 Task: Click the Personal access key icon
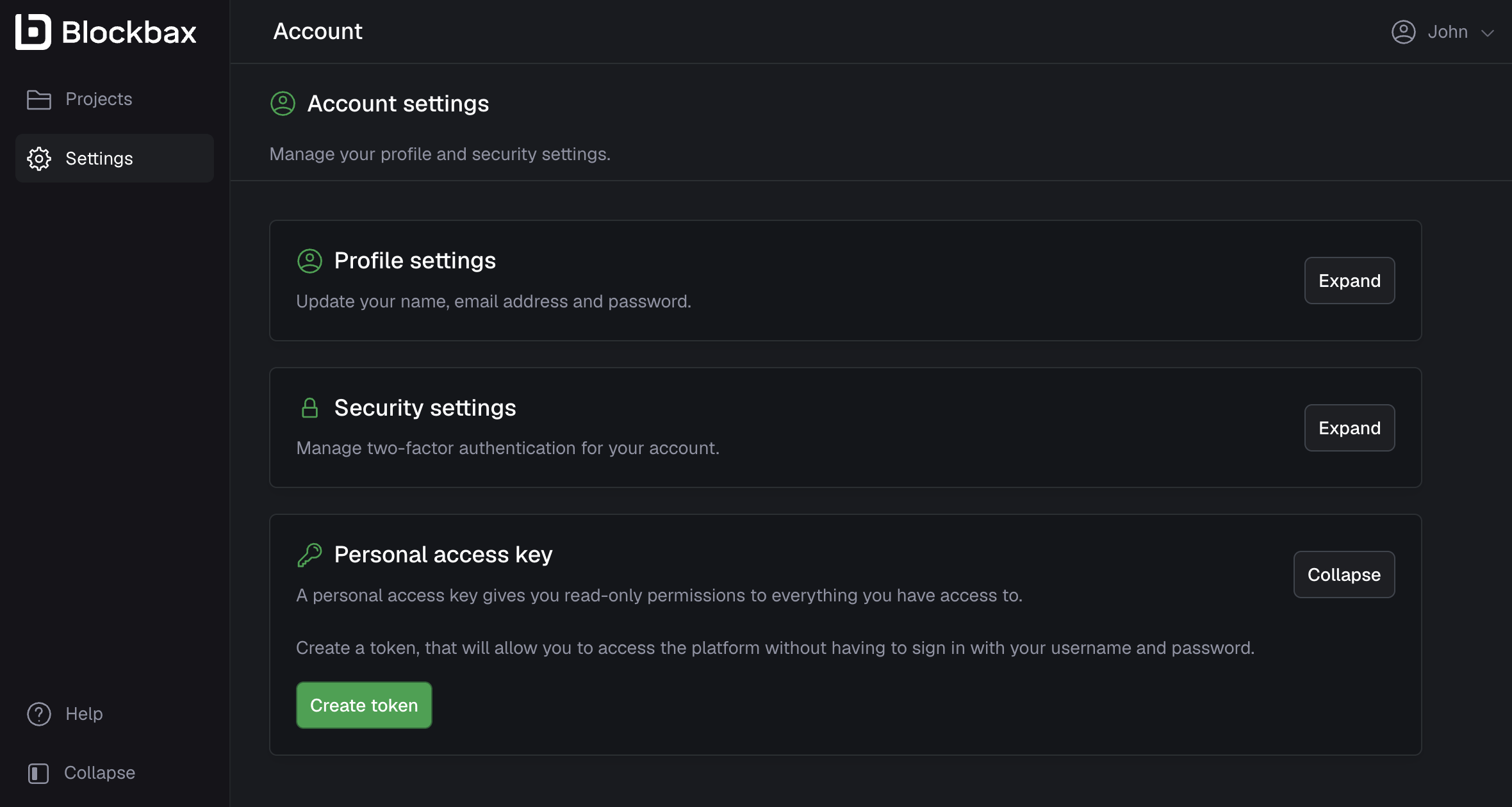tap(310, 555)
